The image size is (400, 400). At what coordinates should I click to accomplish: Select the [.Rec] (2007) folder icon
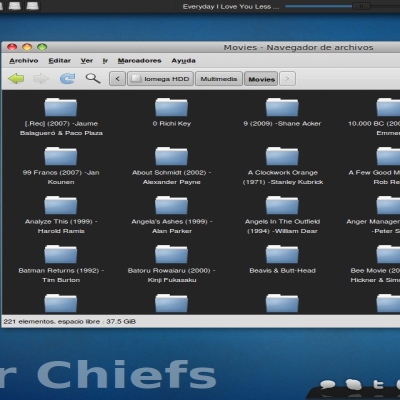pyautogui.click(x=61, y=107)
